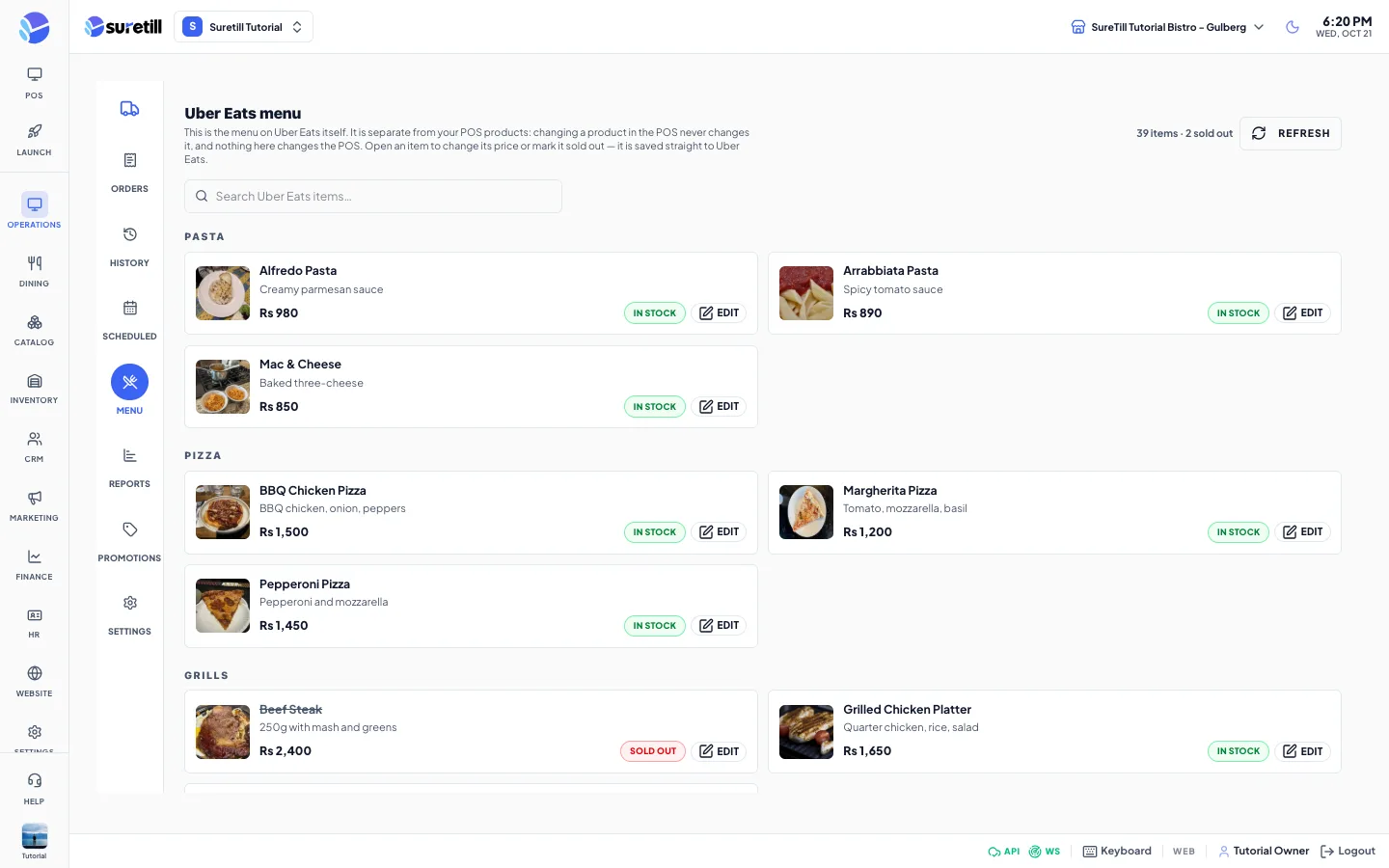This screenshot has height=868, width=1389.
Task: Click the suretill wordmark logo
Action: pyautogui.click(x=123, y=27)
